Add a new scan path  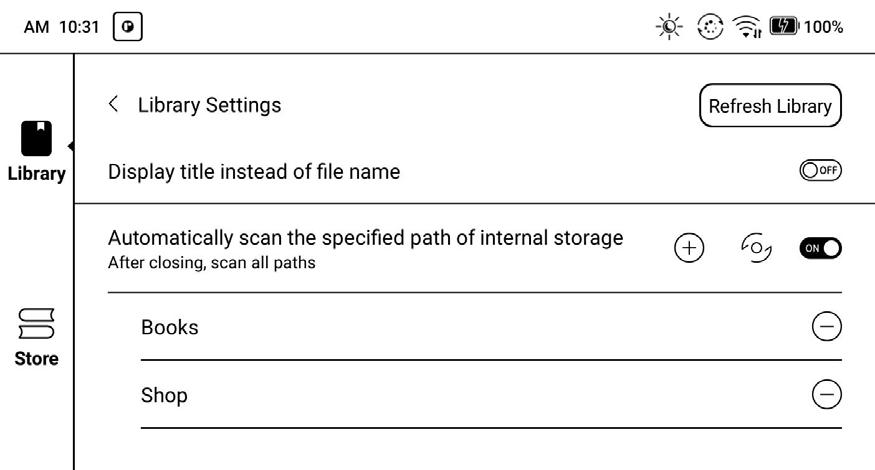click(689, 248)
